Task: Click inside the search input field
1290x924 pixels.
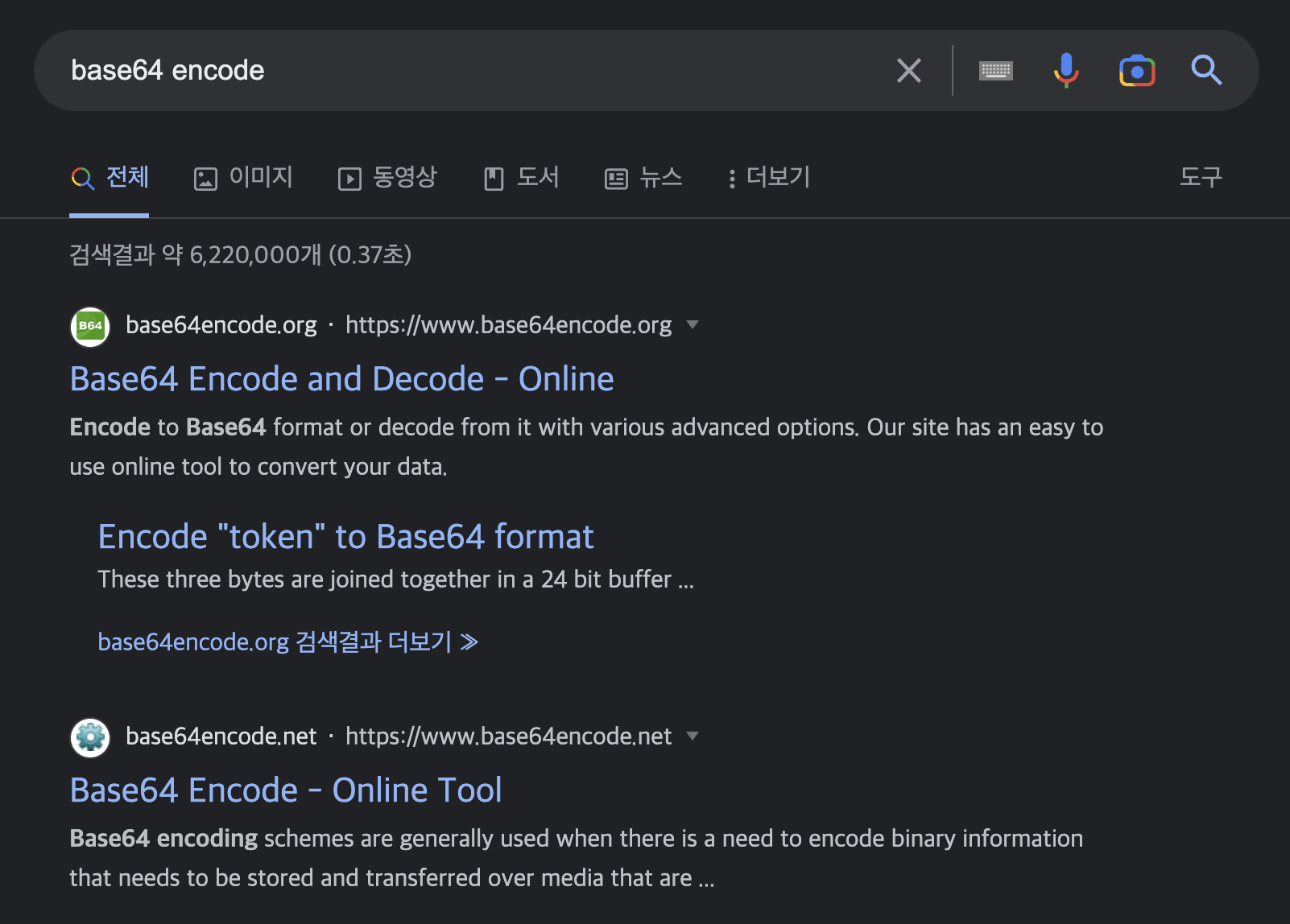Action: point(403,71)
